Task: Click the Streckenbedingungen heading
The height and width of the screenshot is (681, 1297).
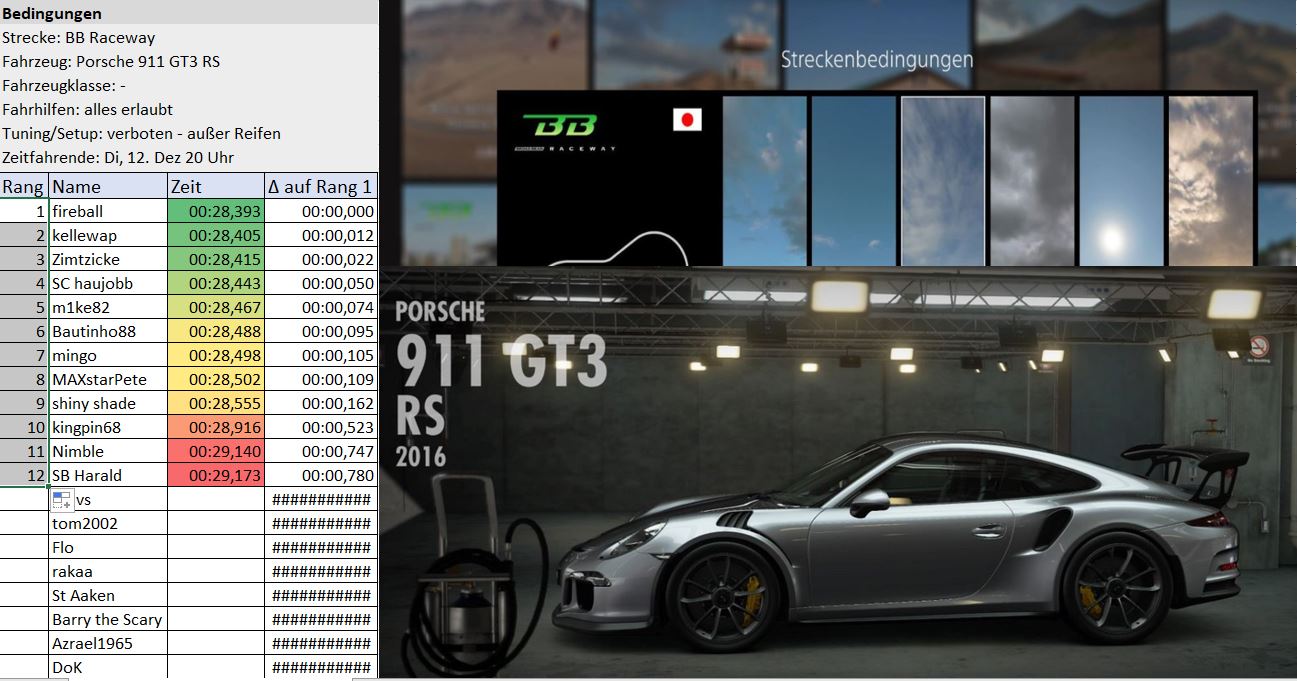Action: tap(877, 60)
